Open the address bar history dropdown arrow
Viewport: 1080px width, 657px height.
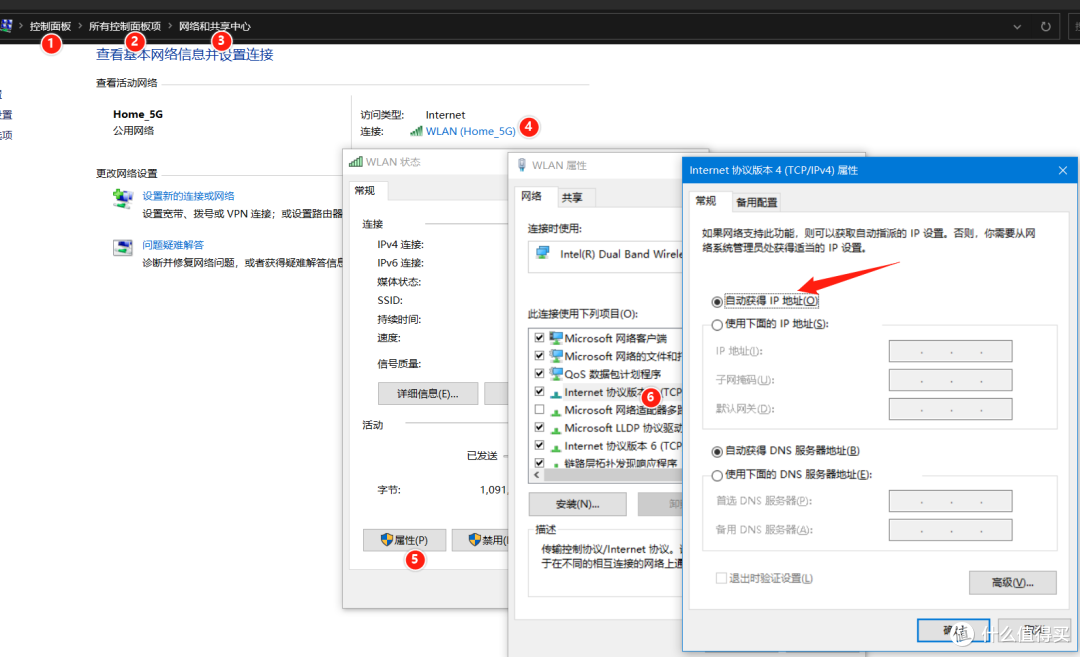(1016, 26)
